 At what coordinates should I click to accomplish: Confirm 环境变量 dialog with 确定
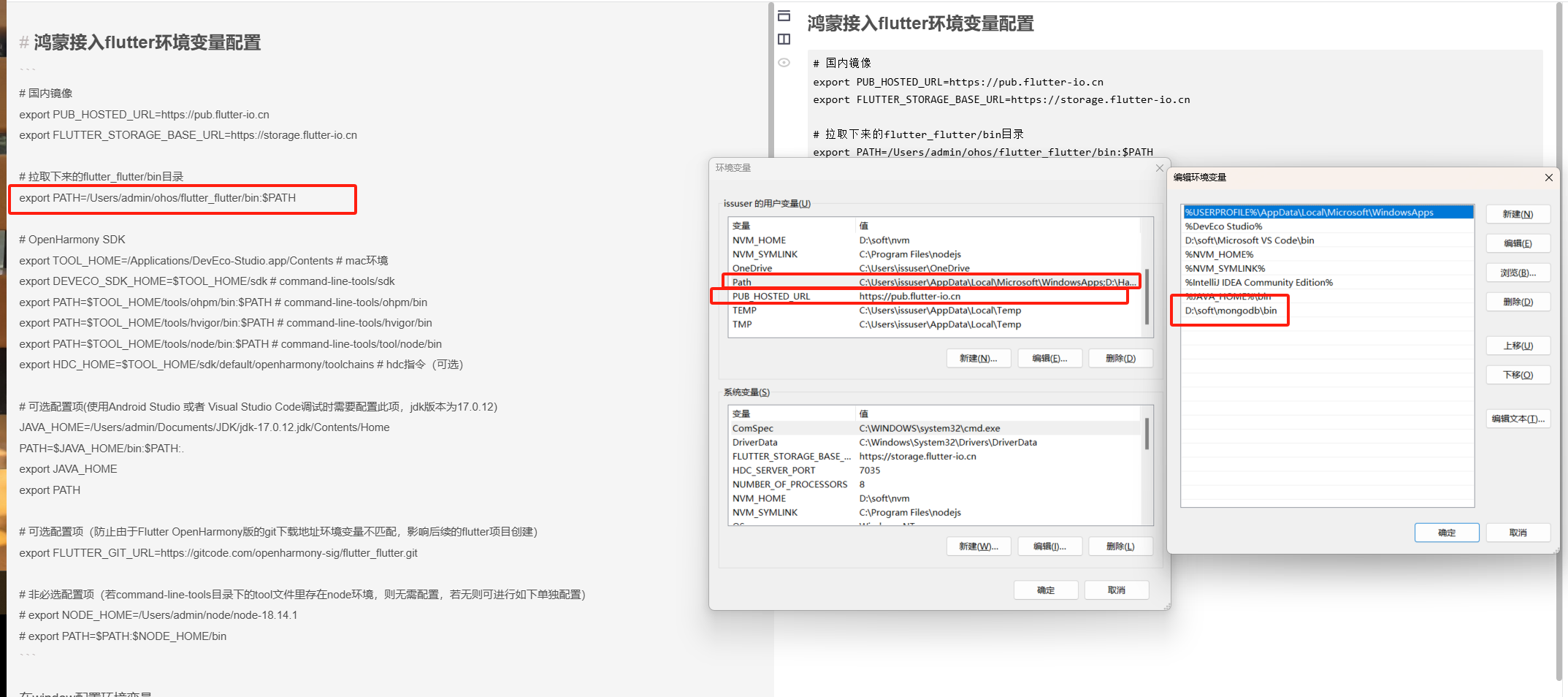pyautogui.click(x=1046, y=590)
